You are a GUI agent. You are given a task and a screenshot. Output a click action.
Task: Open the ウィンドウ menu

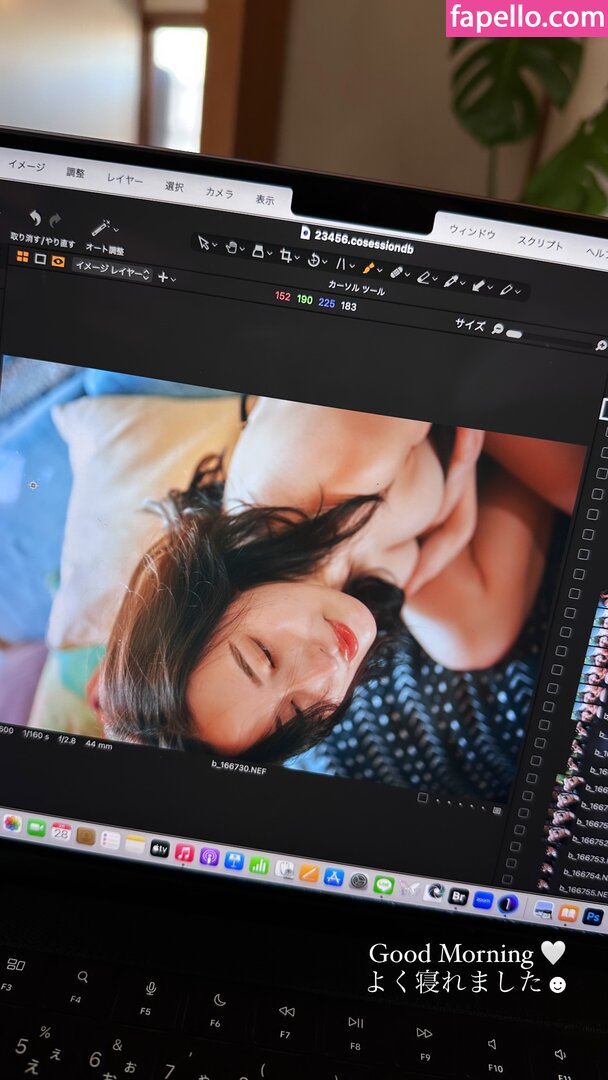pos(471,232)
